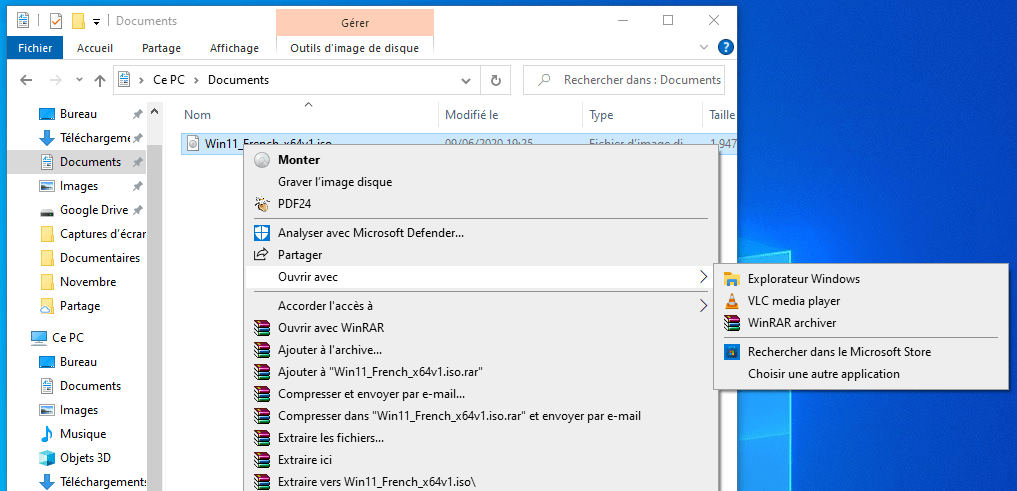The image size is (1017, 491).
Task: Open the quick access toolbar customize dropdown
Action: 97,22
